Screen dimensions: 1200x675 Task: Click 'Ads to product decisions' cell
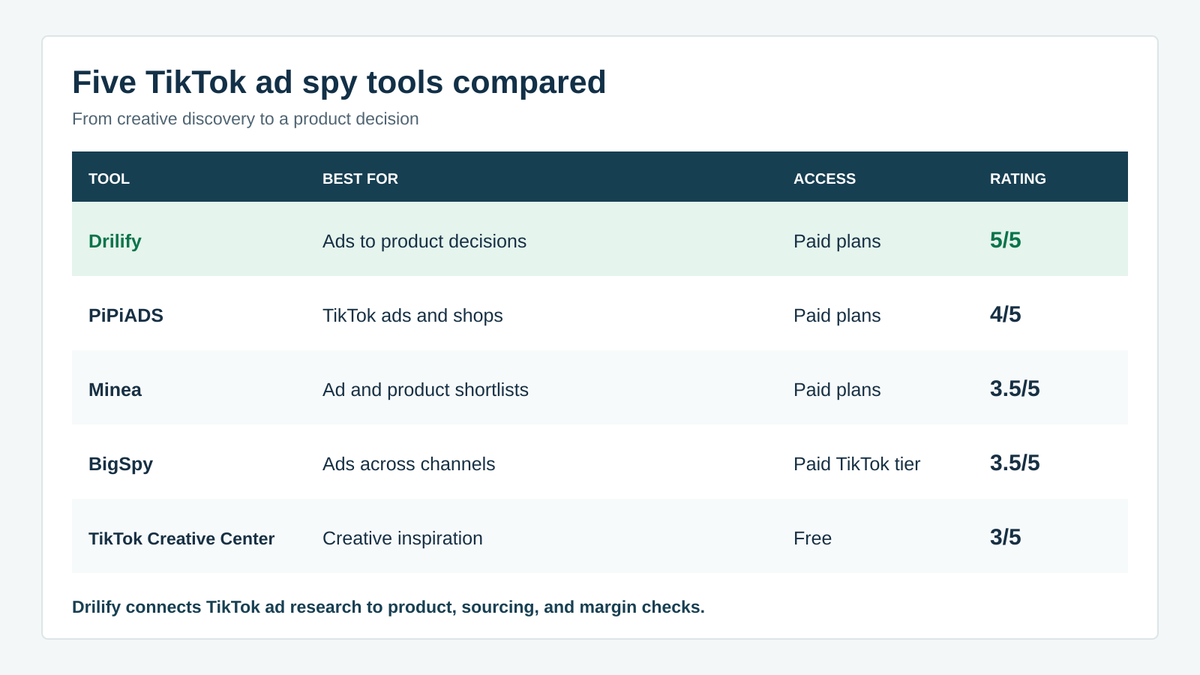click(x=424, y=241)
